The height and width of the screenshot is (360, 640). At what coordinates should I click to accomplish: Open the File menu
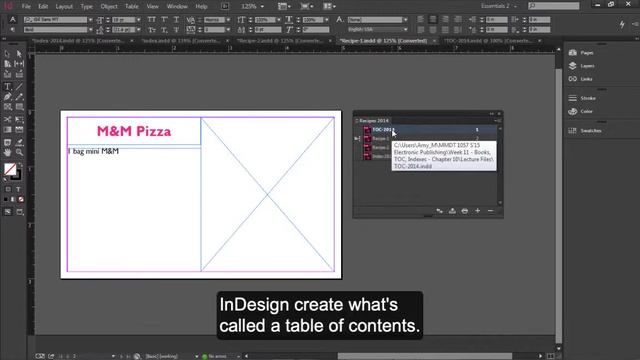[x=26, y=7]
